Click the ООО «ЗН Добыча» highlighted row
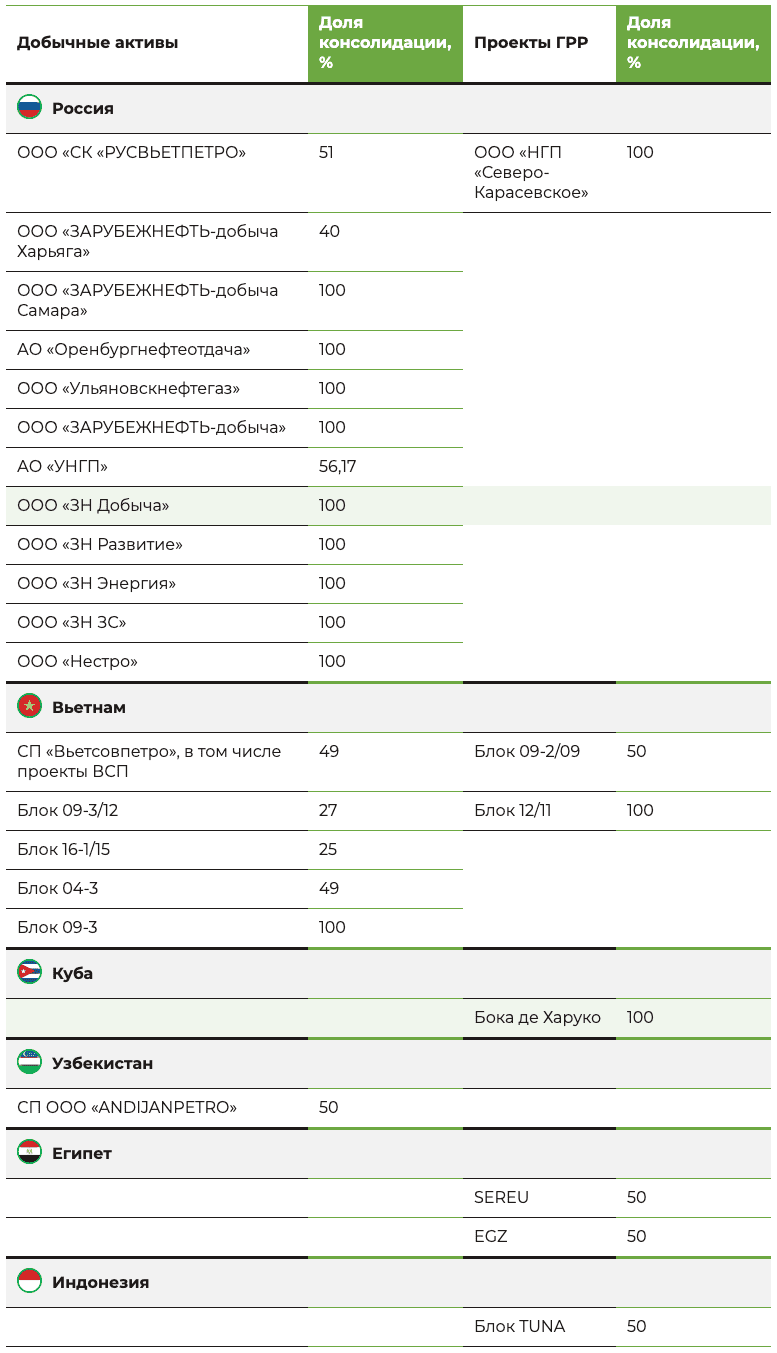The height and width of the screenshot is (1353, 777). pos(93,506)
